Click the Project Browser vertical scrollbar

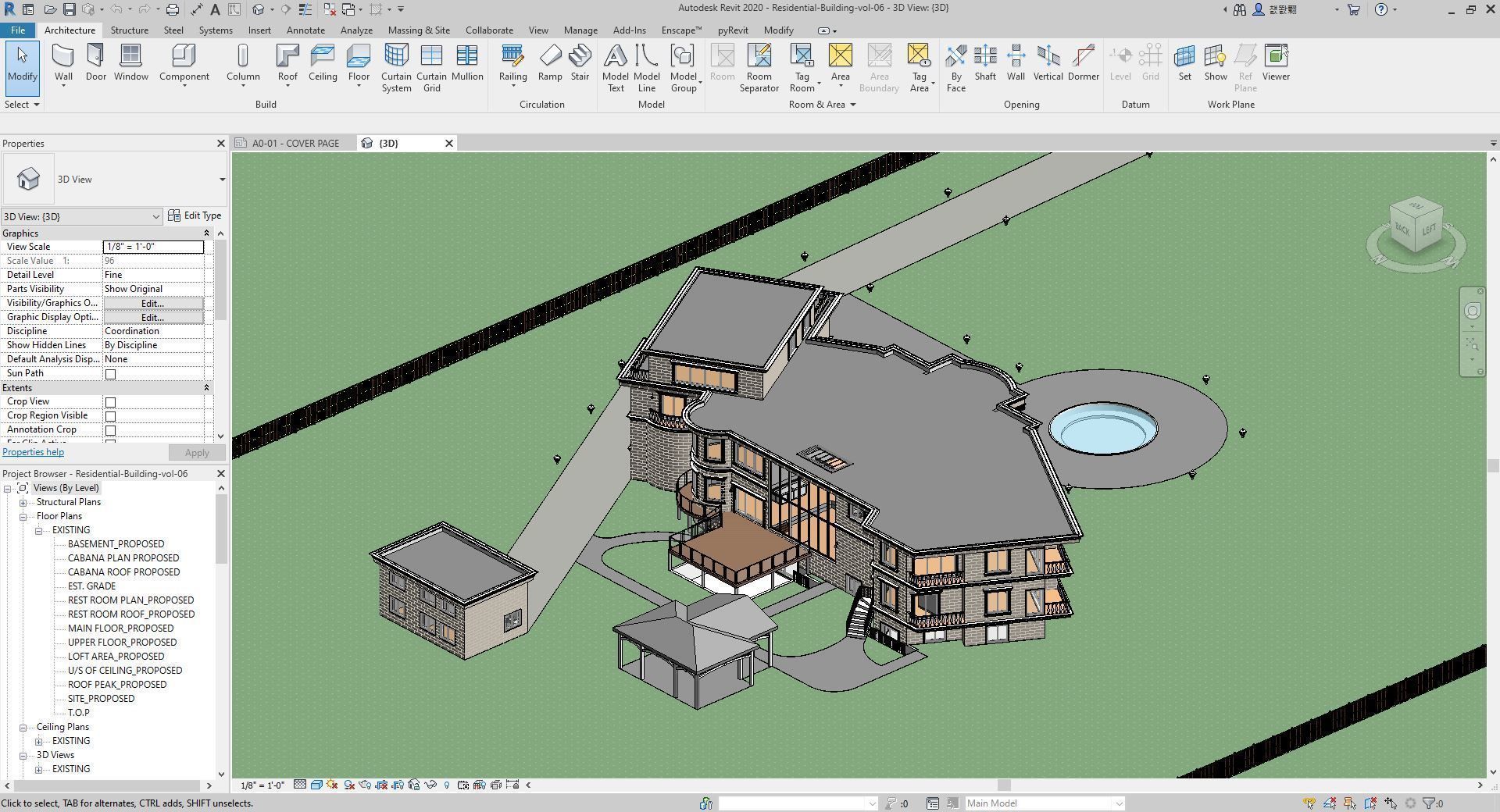(x=221, y=529)
